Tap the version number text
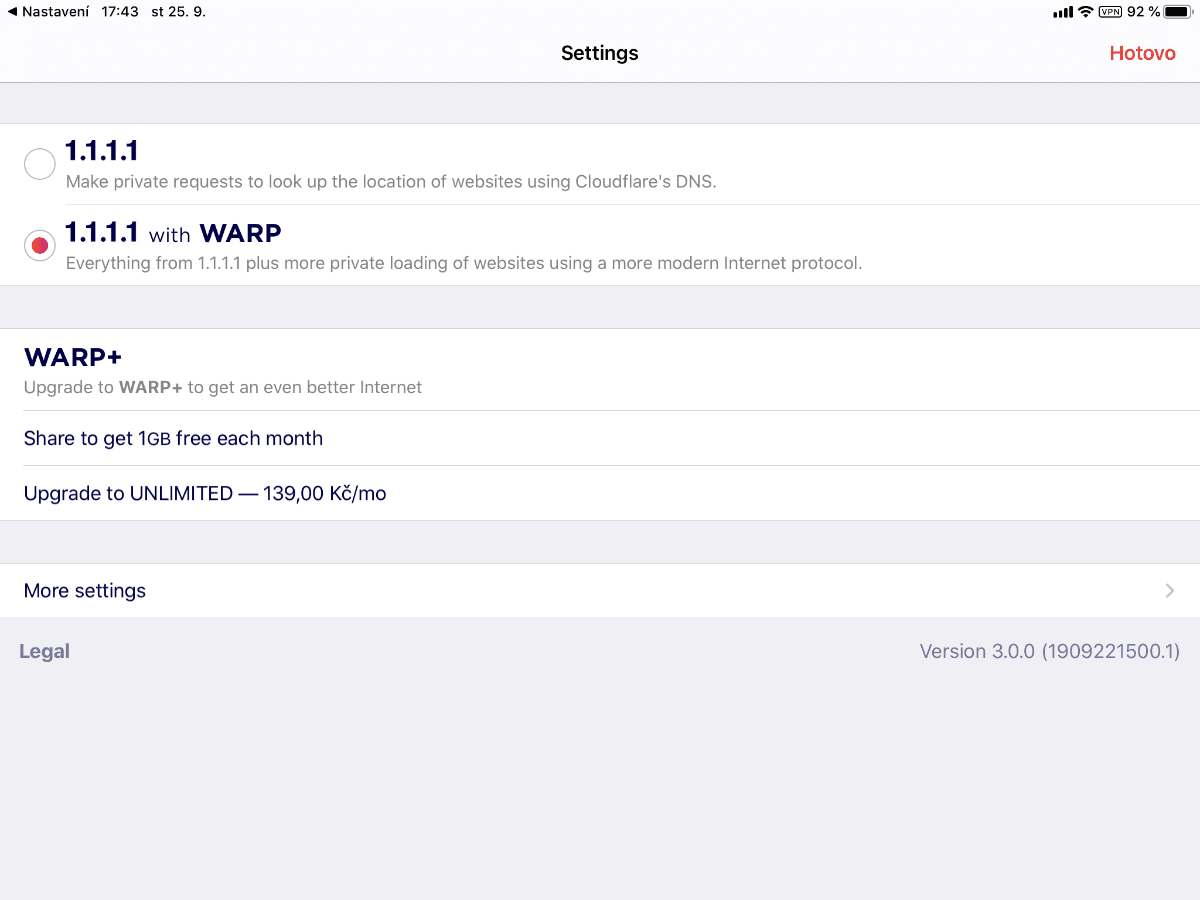 1049,651
